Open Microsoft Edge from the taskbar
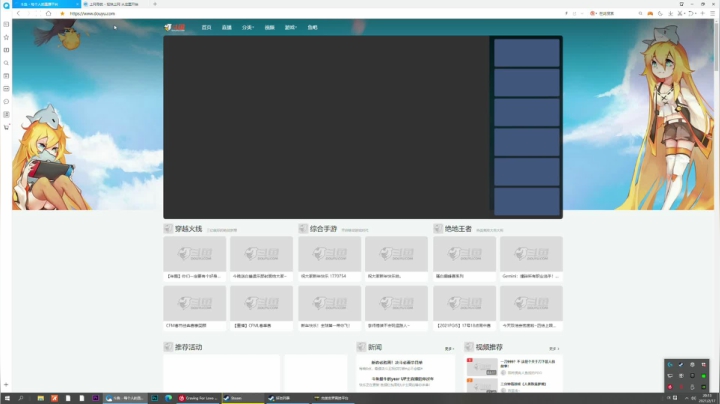Screen dimensions: 720x404 [x=169, y=398]
